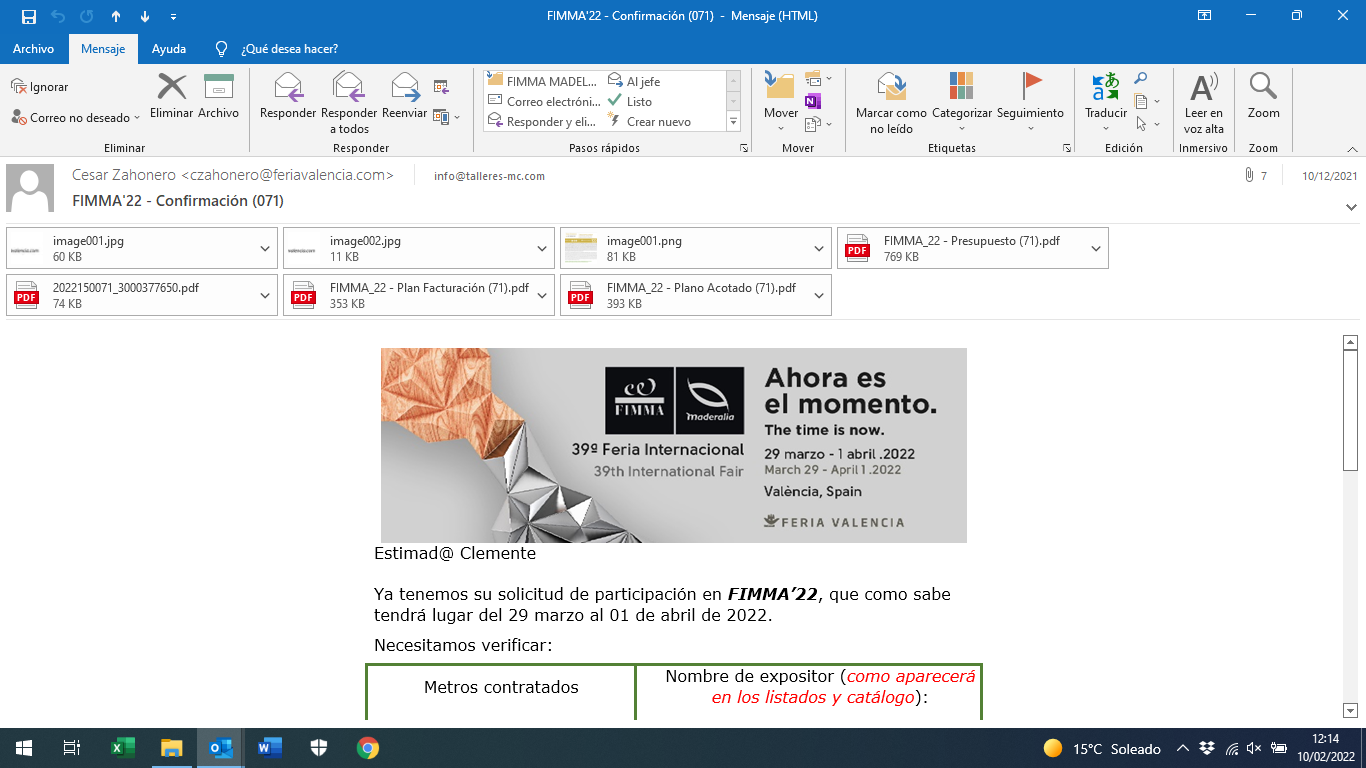Customize Quick Access Toolbar dropdown
Image resolution: width=1366 pixels, height=768 pixels.
174,16
